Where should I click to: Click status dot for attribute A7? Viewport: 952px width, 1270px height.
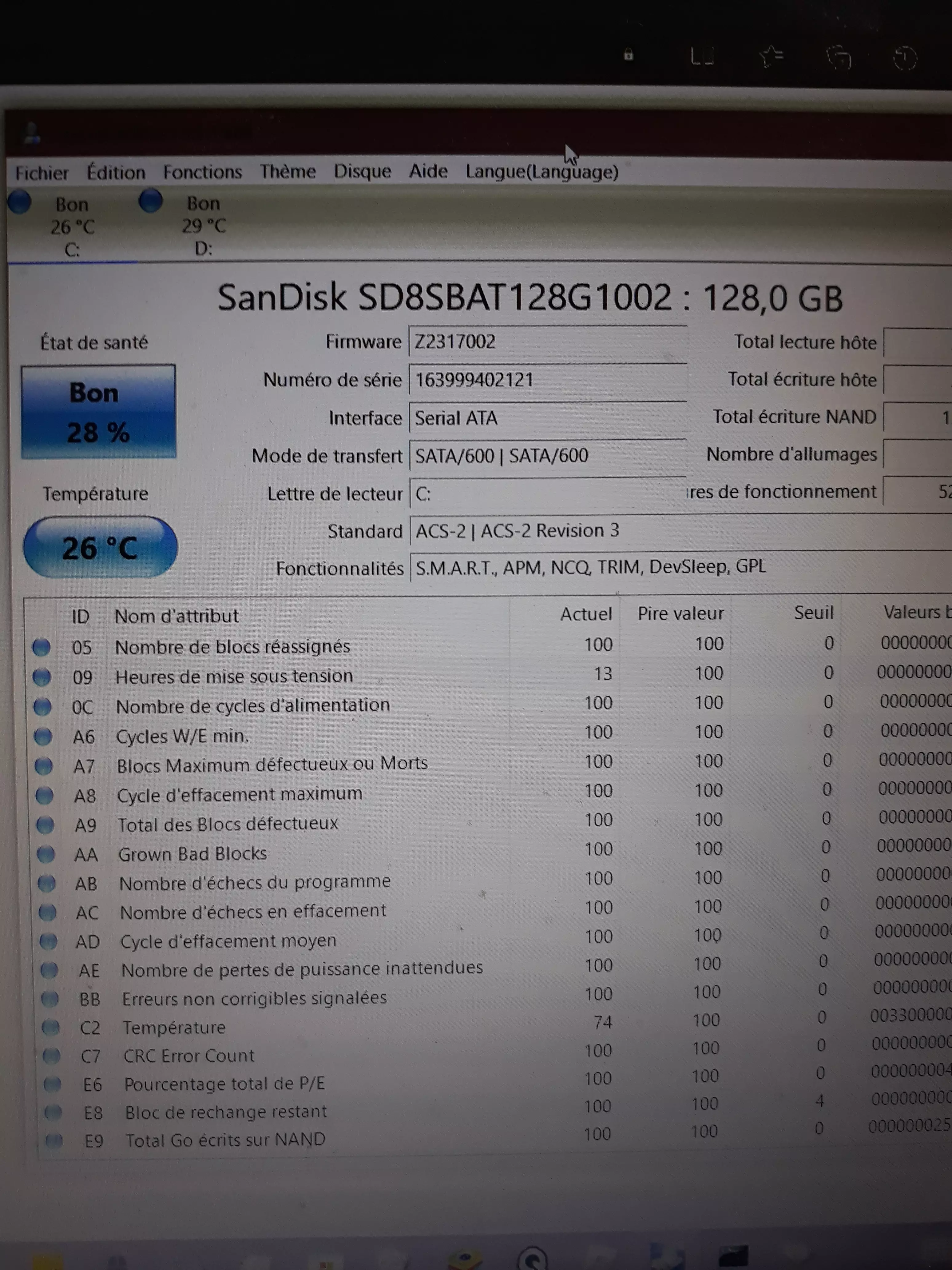click(x=44, y=766)
